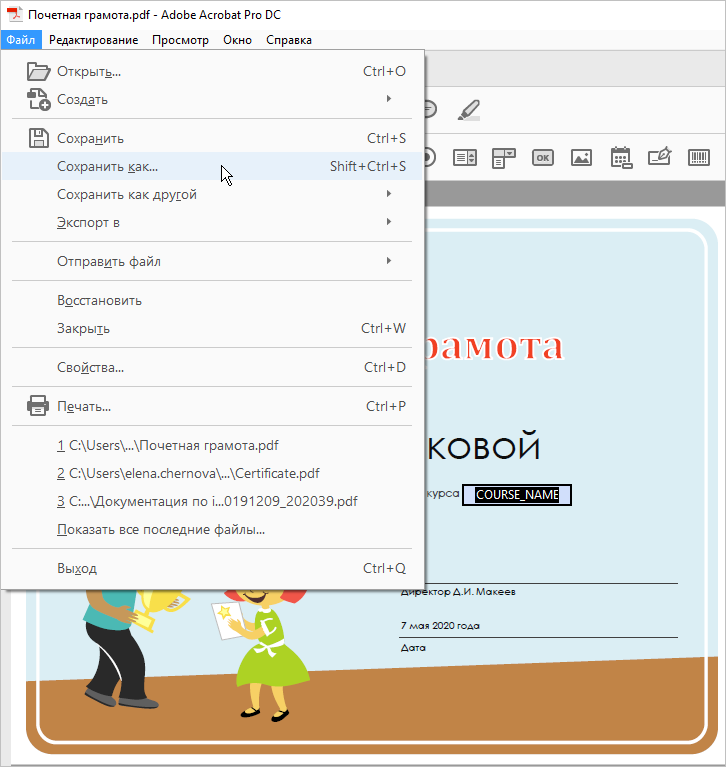Screen dimensions: 726x767
Task: Add a barcode field tool
Action: pos(699,158)
